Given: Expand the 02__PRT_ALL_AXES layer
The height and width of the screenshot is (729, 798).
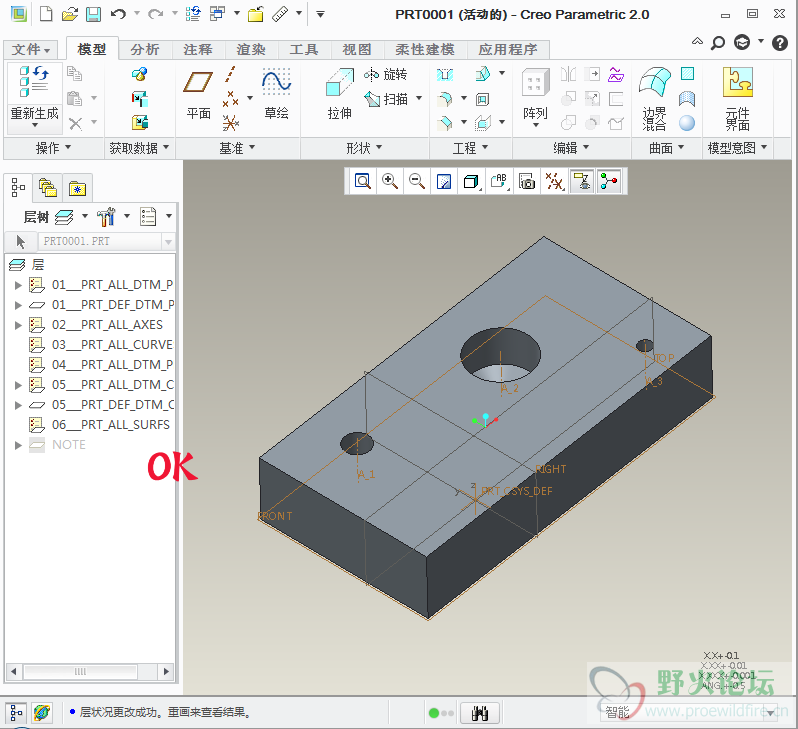Looking at the screenshot, I should coord(18,325).
